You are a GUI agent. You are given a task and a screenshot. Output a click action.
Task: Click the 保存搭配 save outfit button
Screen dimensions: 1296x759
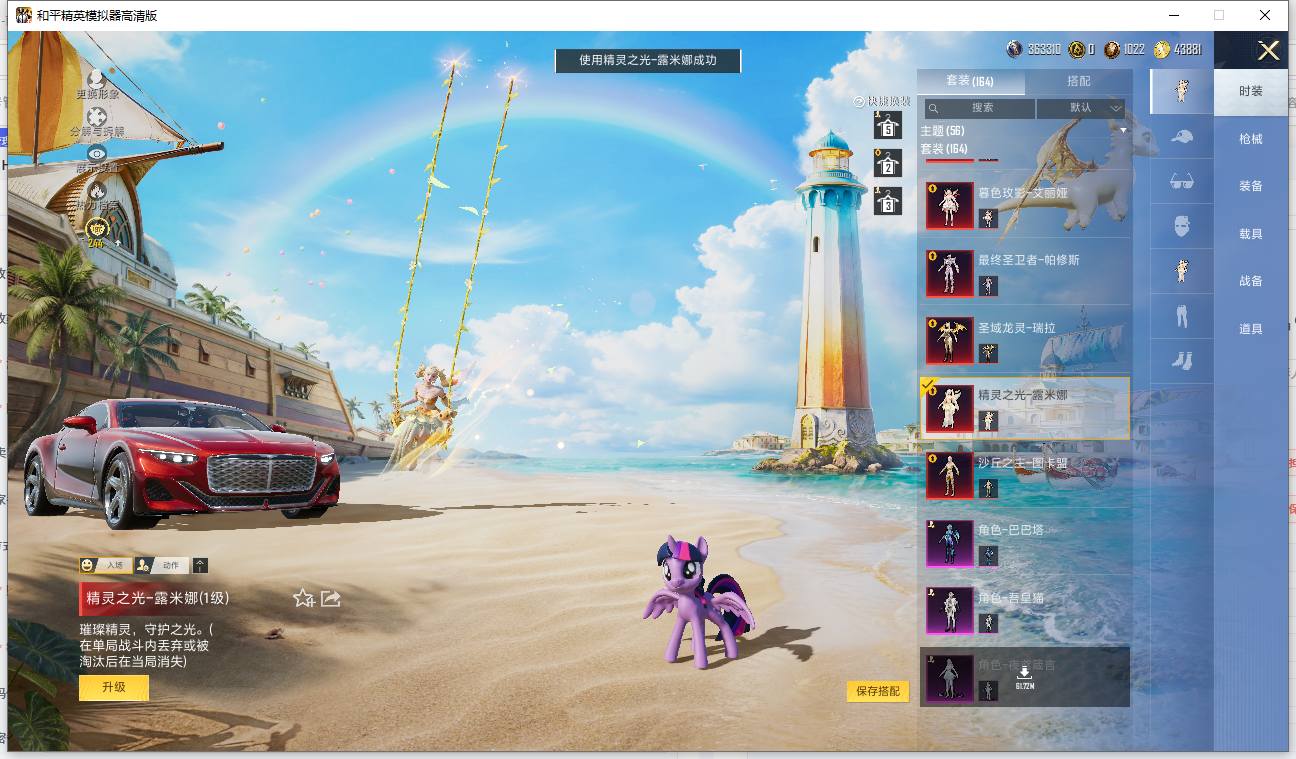[878, 691]
